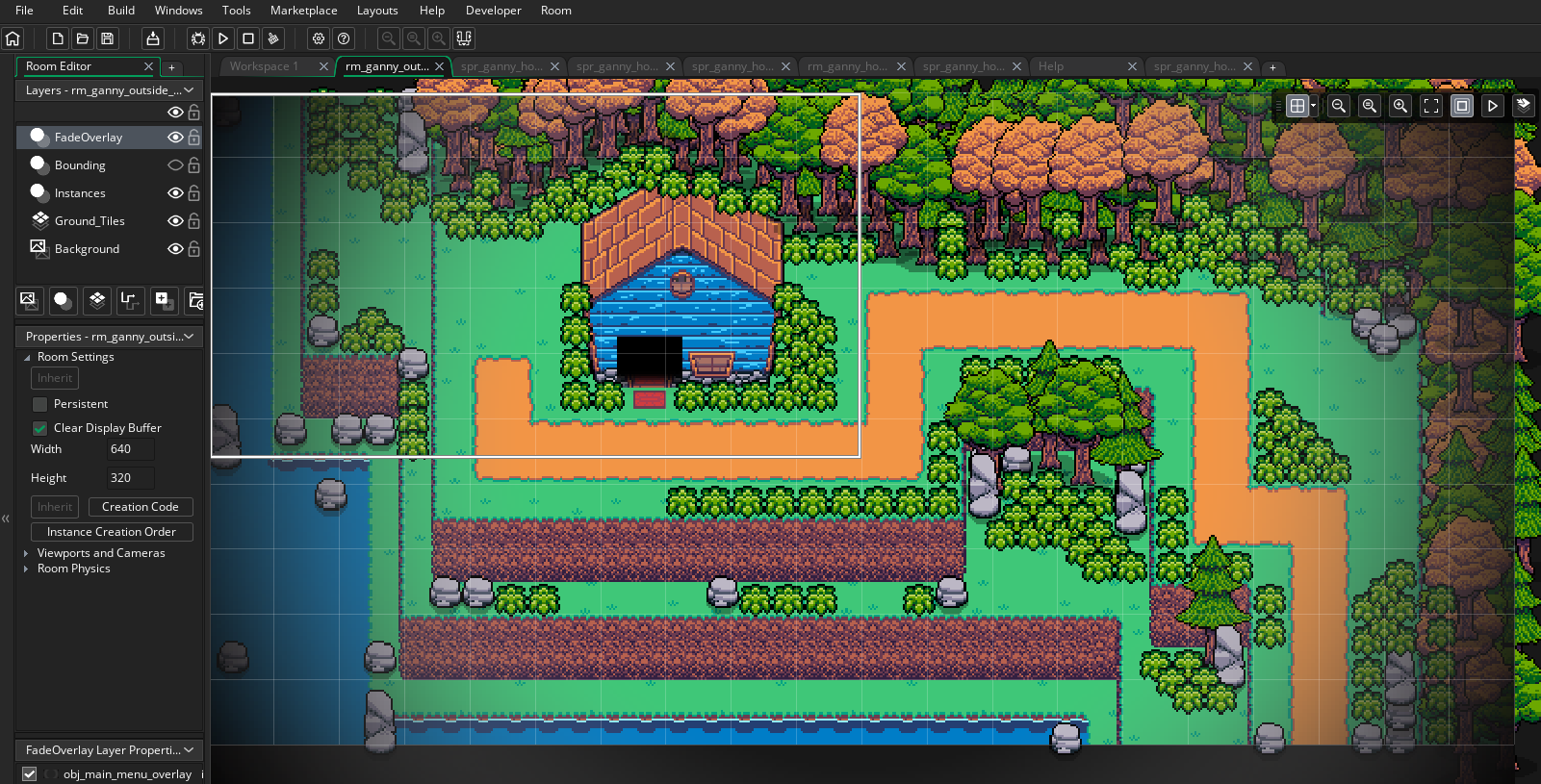Reset the room canvas zoom
The image size is (1541, 784).
1370,106
